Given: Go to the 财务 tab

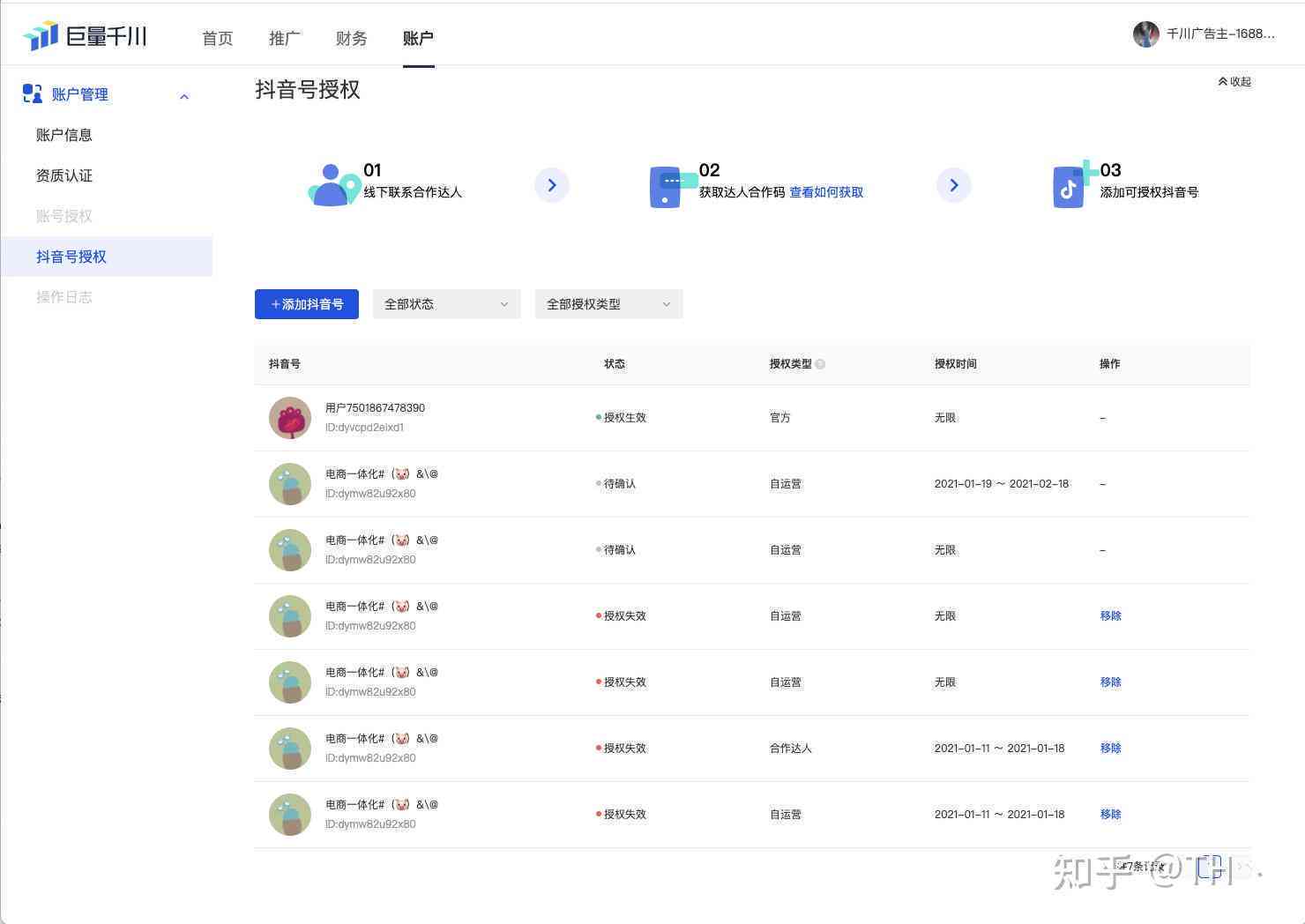Looking at the screenshot, I should pyautogui.click(x=351, y=38).
